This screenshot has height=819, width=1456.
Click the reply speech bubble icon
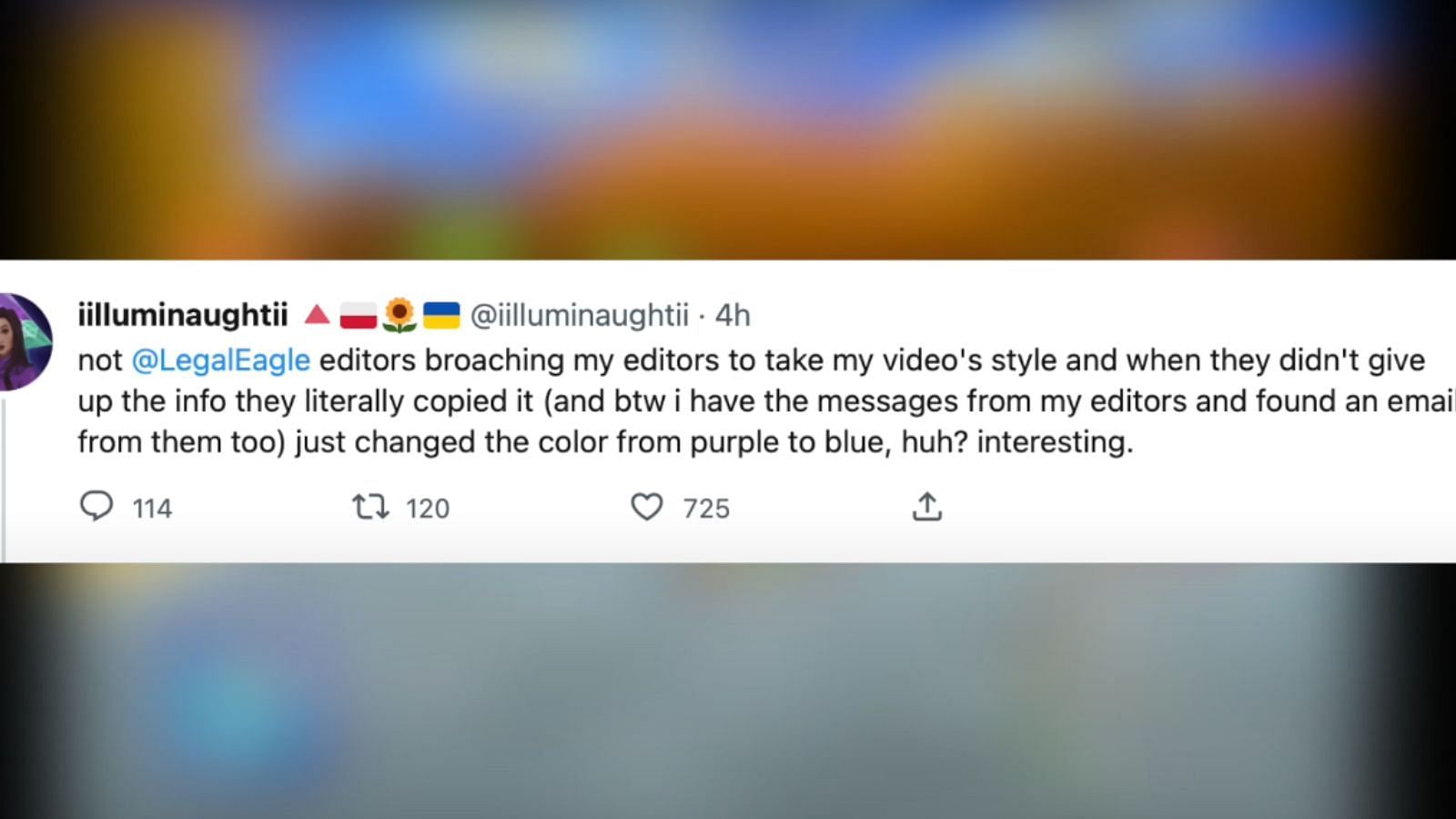click(x=96, y=506)
